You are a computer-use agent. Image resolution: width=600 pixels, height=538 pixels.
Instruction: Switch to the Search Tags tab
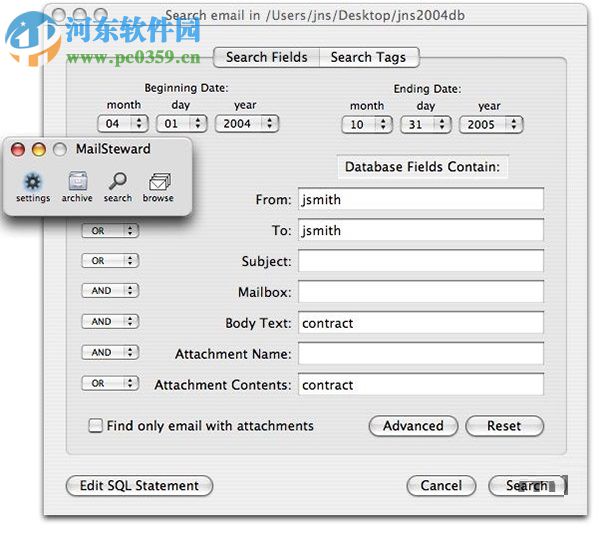tap(368, 57)
